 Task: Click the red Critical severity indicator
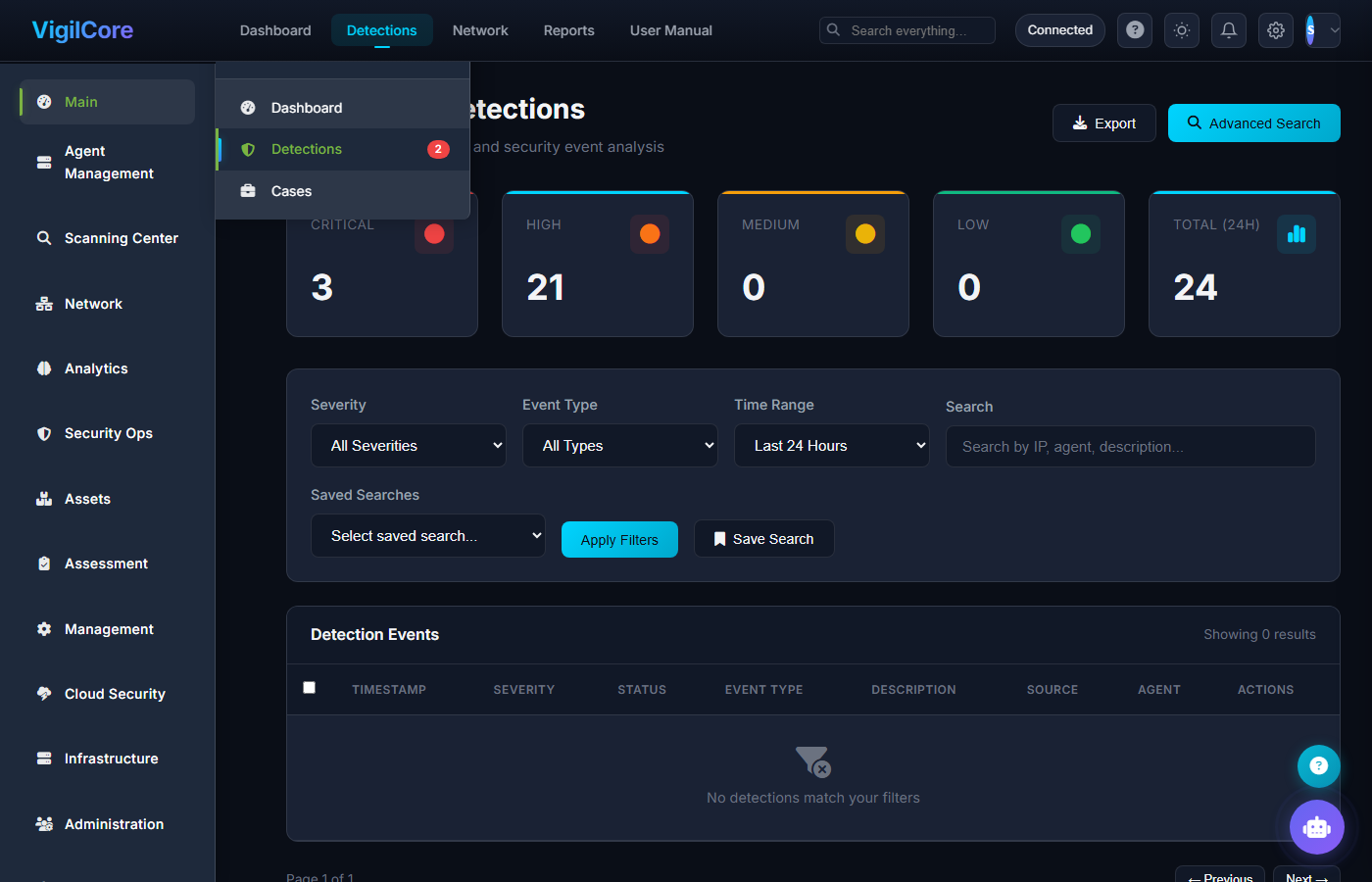tap(434, 234)
